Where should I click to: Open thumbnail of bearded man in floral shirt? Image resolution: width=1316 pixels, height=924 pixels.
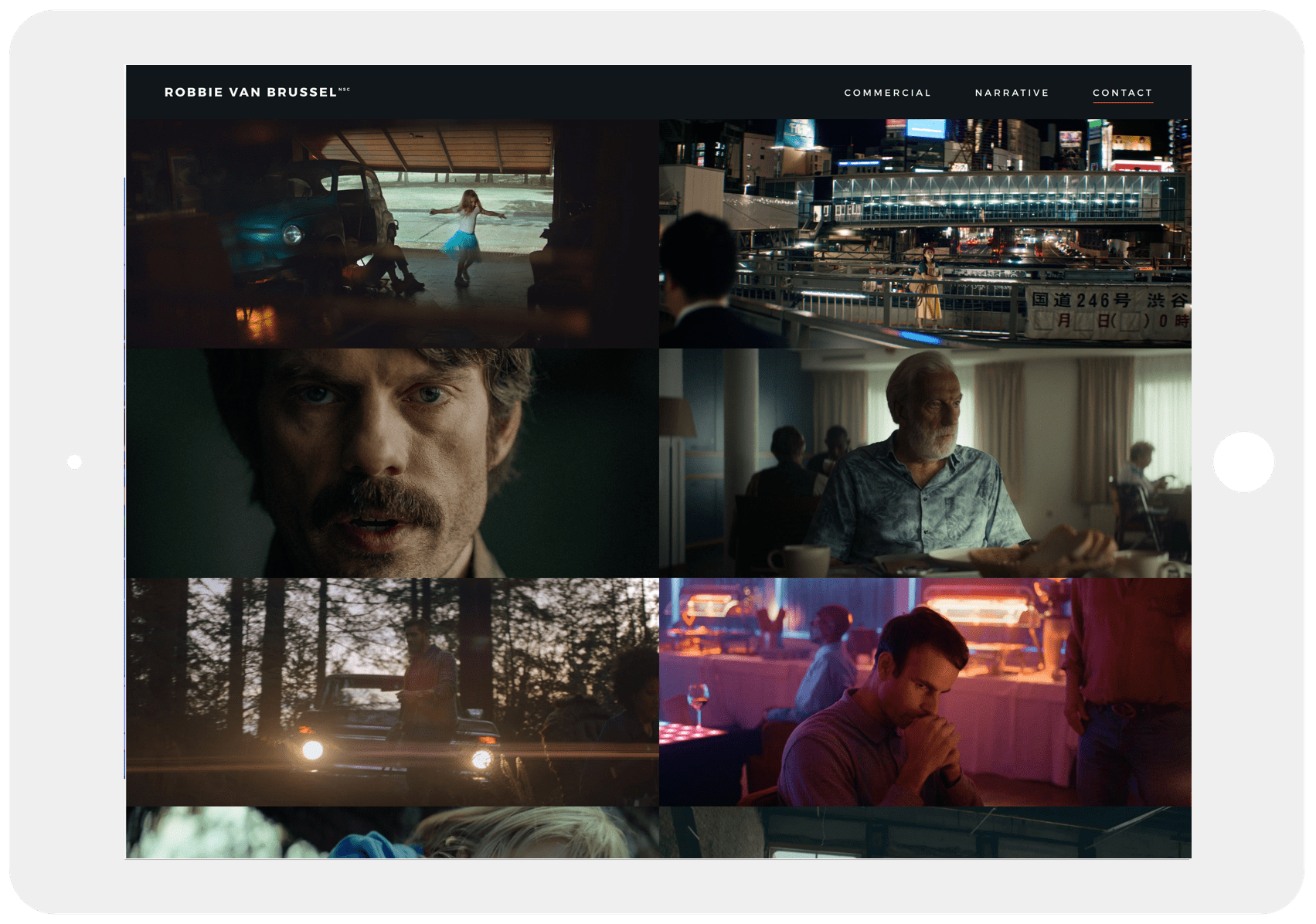(925, 463)
